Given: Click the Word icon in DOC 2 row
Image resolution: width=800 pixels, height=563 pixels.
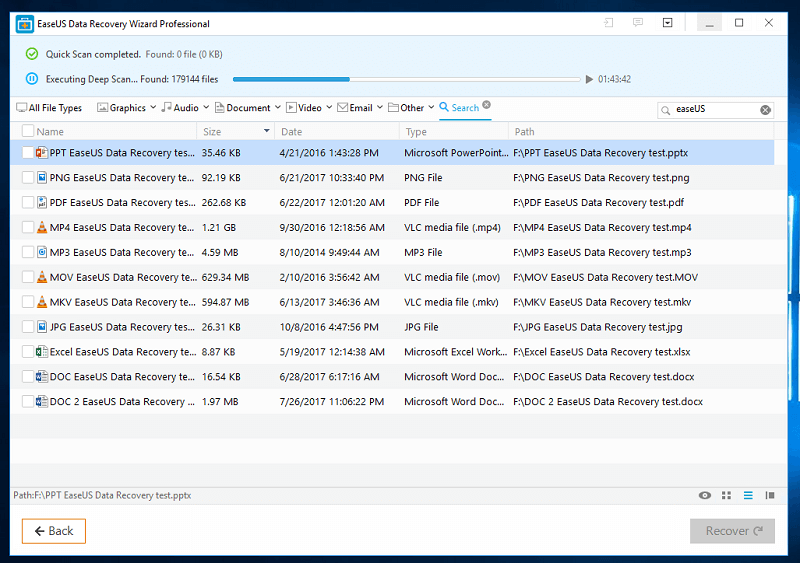Looking at the screenshot, I should click(42, 402).
